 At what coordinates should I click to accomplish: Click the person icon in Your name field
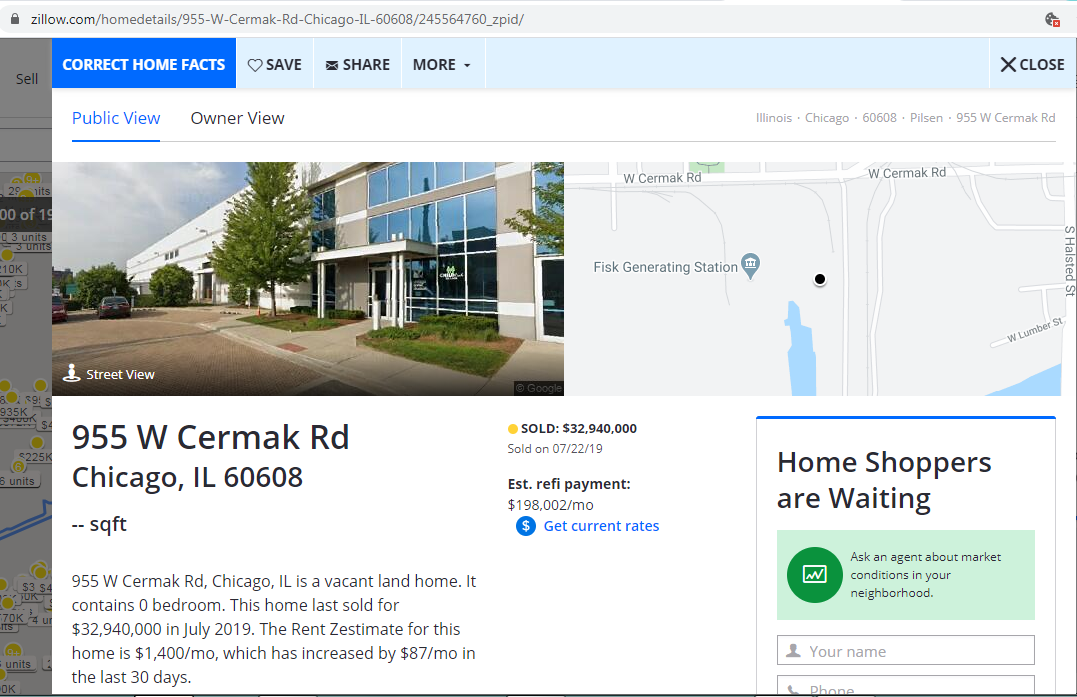pyautogui.click(x=793, y=650)
